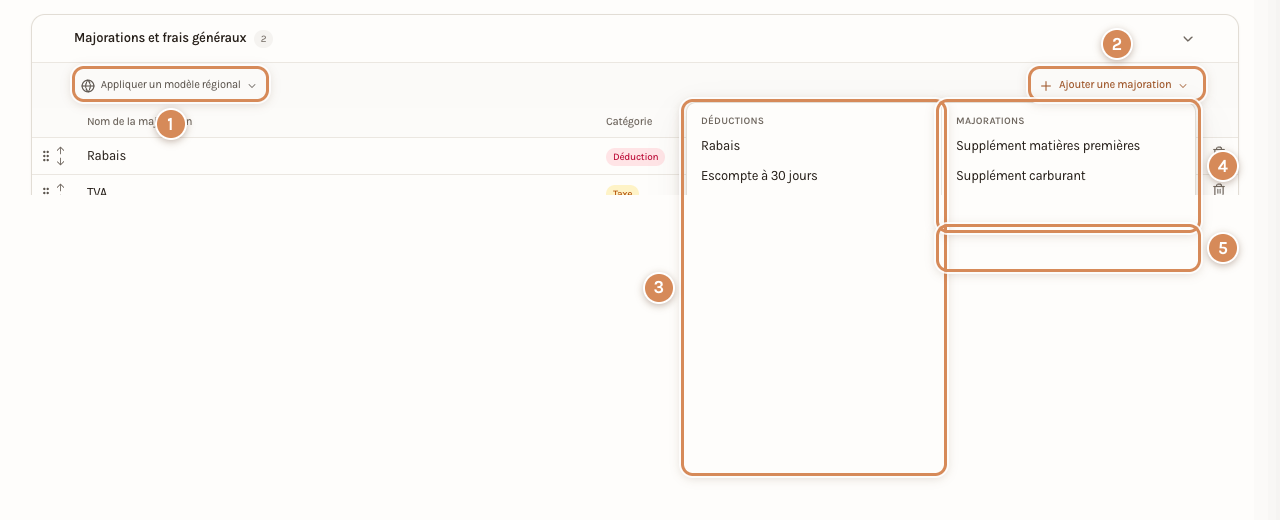
Task: Choose Rabais under the Déductions list
Action: (720, 145)
